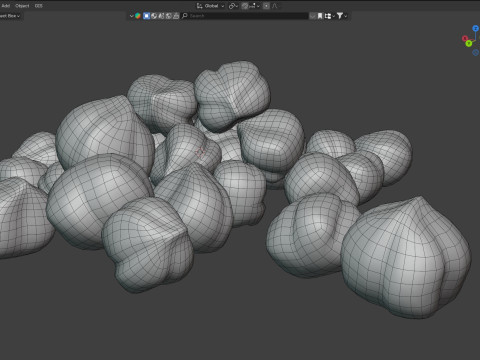
Task: Open the proportional editing falloff curve
Action: point(275,6)
